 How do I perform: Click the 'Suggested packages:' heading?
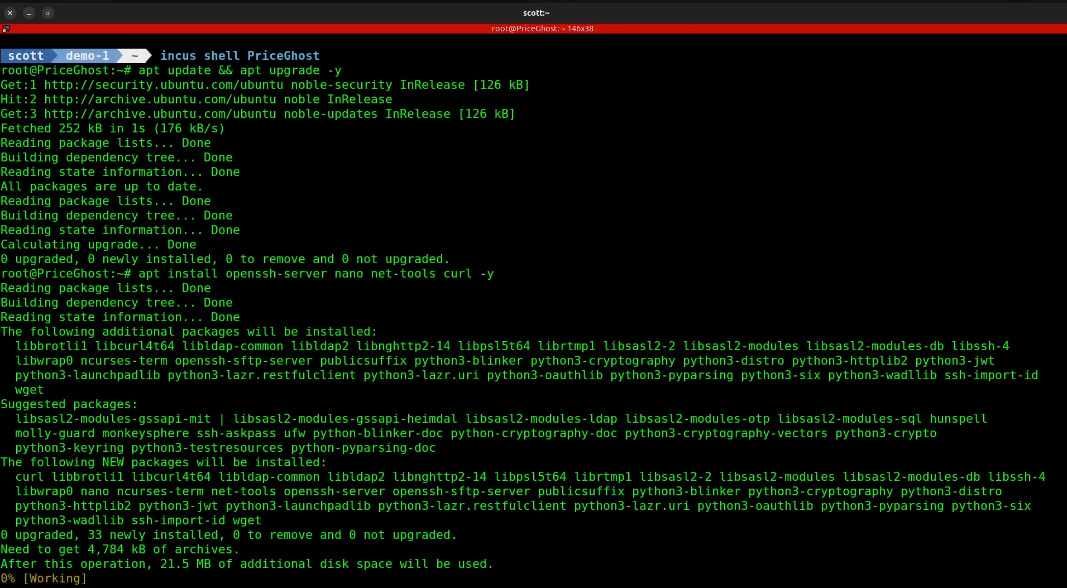click(x=69, y=404)
